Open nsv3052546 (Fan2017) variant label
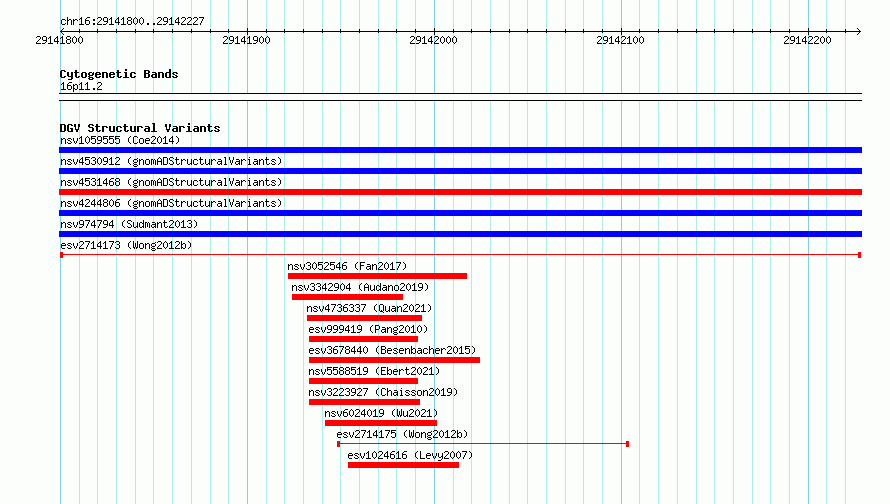Viewport: 890px width, 504px height. (x=347, y=266)
